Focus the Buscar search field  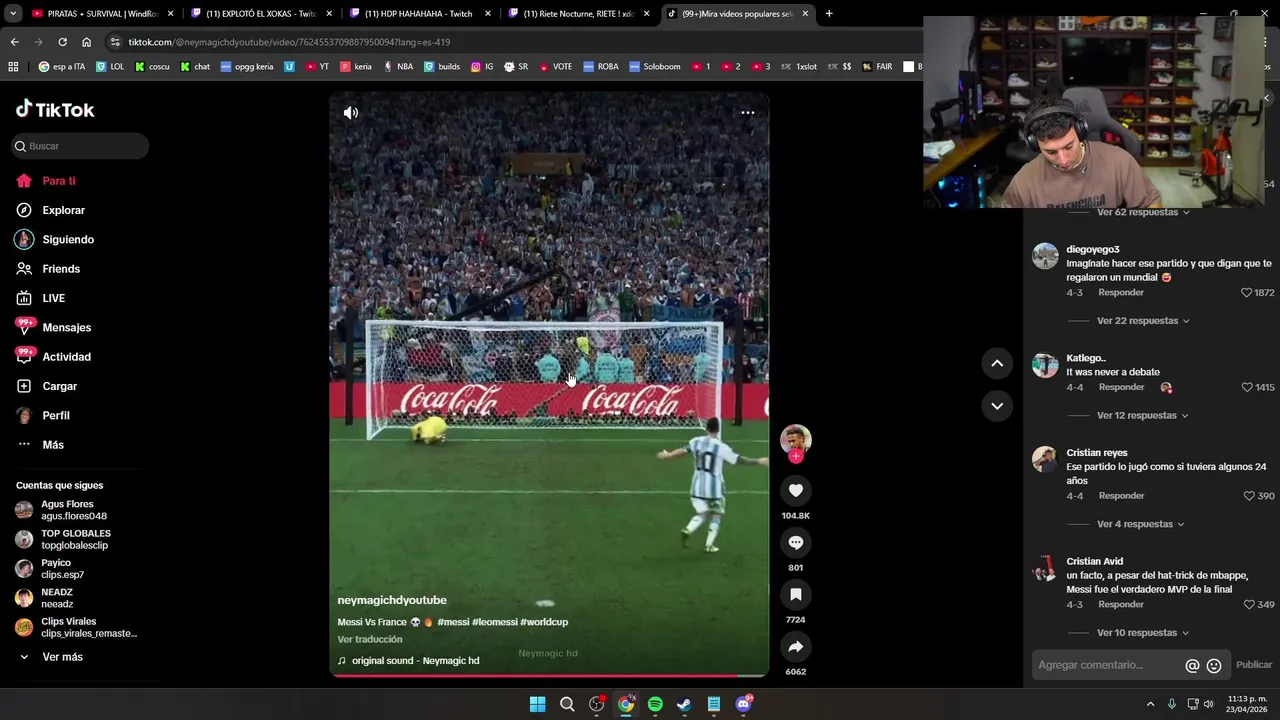80,146
